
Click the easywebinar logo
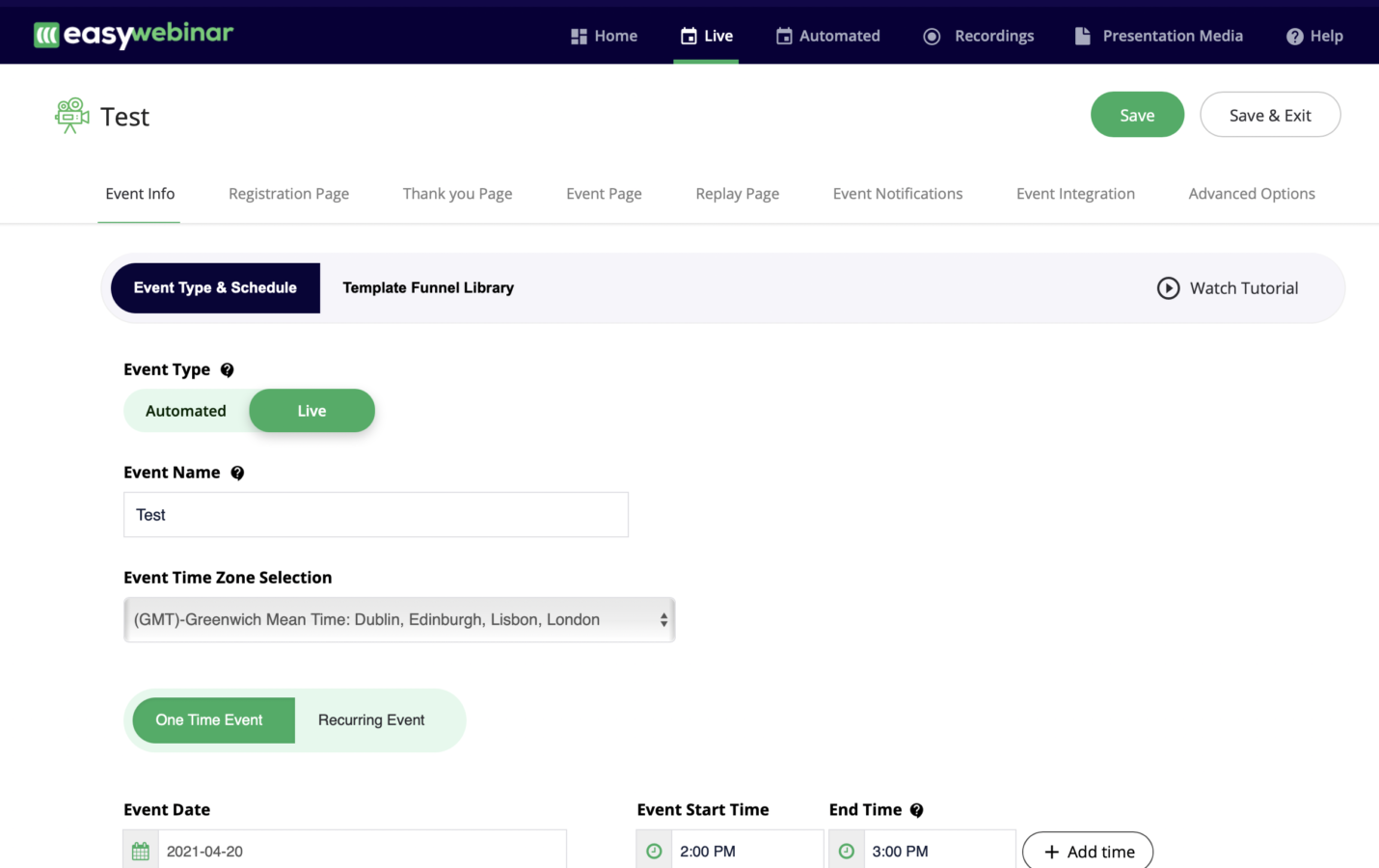coord(133,36)
